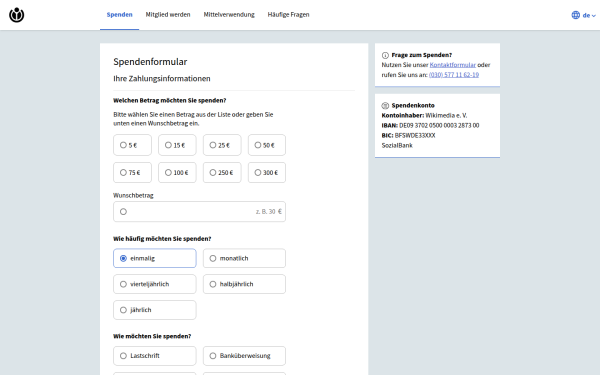Click the Wie möchten Sie spenden question
600x375 pixels.
coord(152,336)
